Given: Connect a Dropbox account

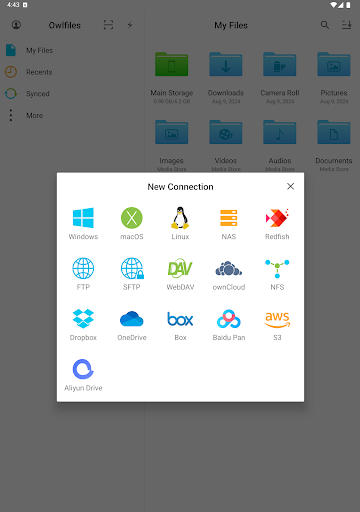Looking at the screenshot, I should pyautogui.click(x=83, y=324).
